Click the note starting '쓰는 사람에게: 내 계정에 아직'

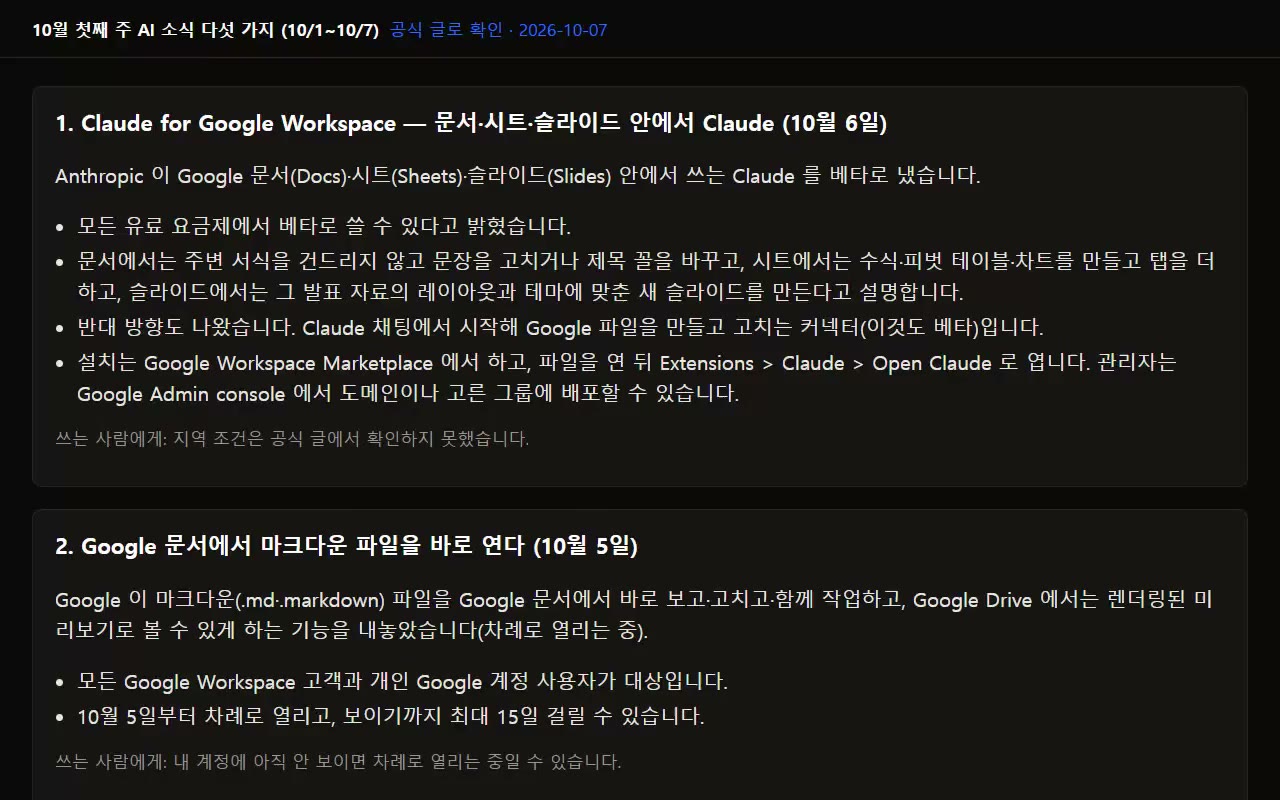pyautogui.click(x=339, y=762)
